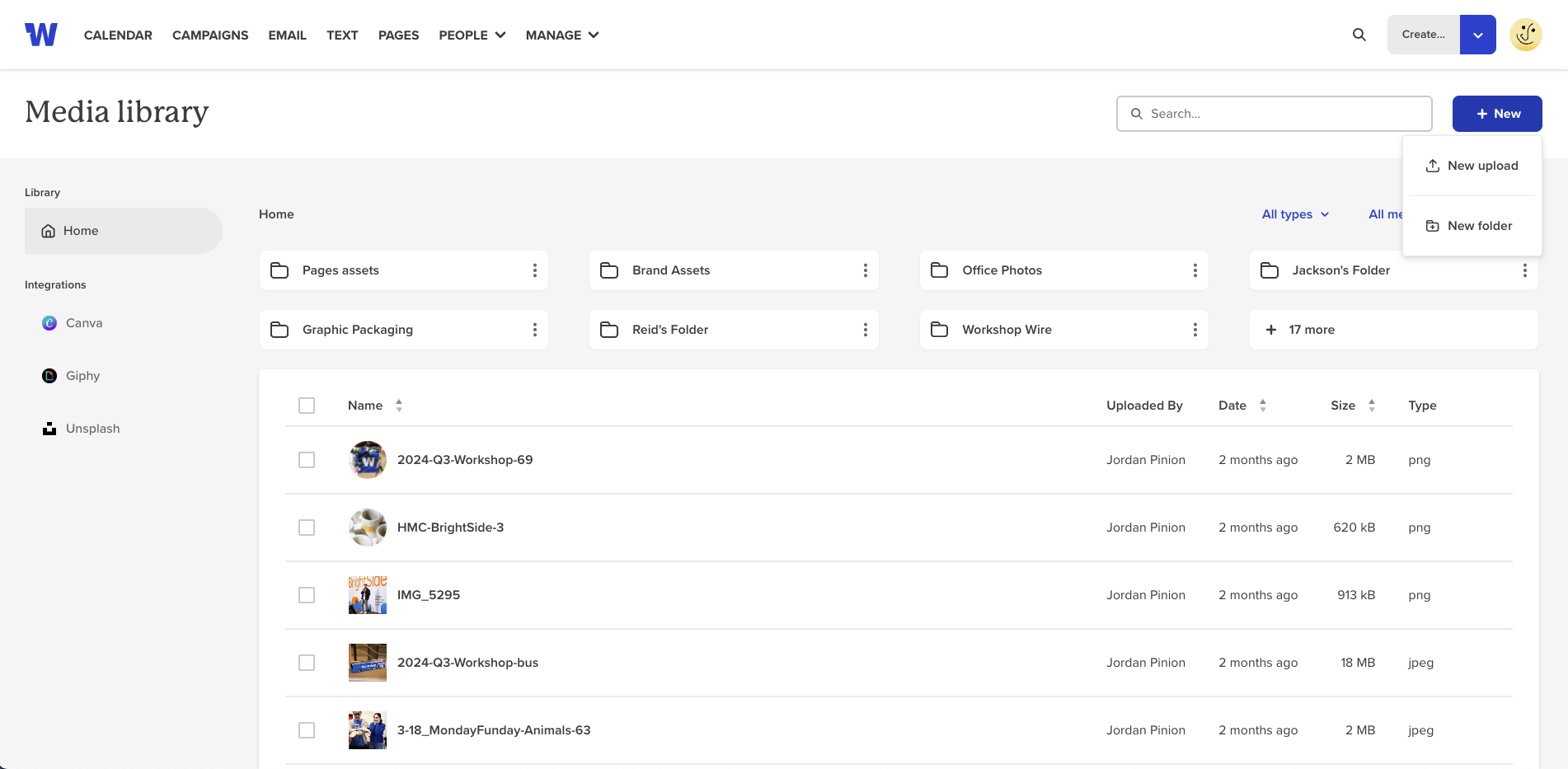Click the Office Photos folder icon

point(939,270)
